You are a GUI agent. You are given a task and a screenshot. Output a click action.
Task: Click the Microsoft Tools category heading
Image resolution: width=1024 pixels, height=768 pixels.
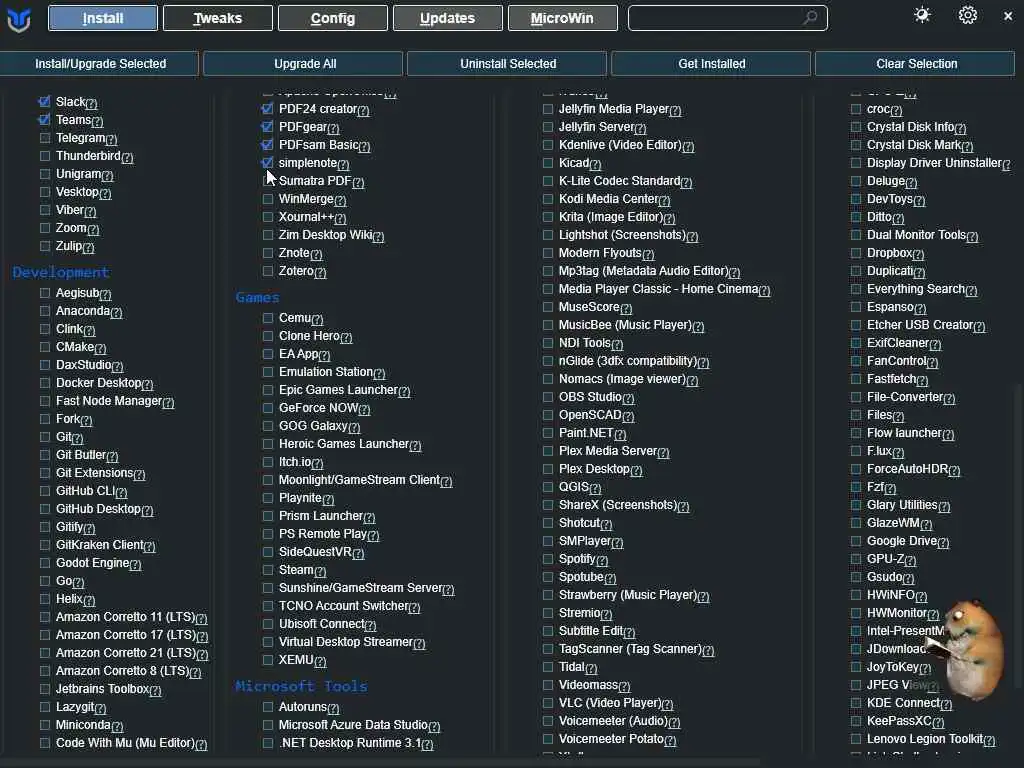(x=301, y=686)
